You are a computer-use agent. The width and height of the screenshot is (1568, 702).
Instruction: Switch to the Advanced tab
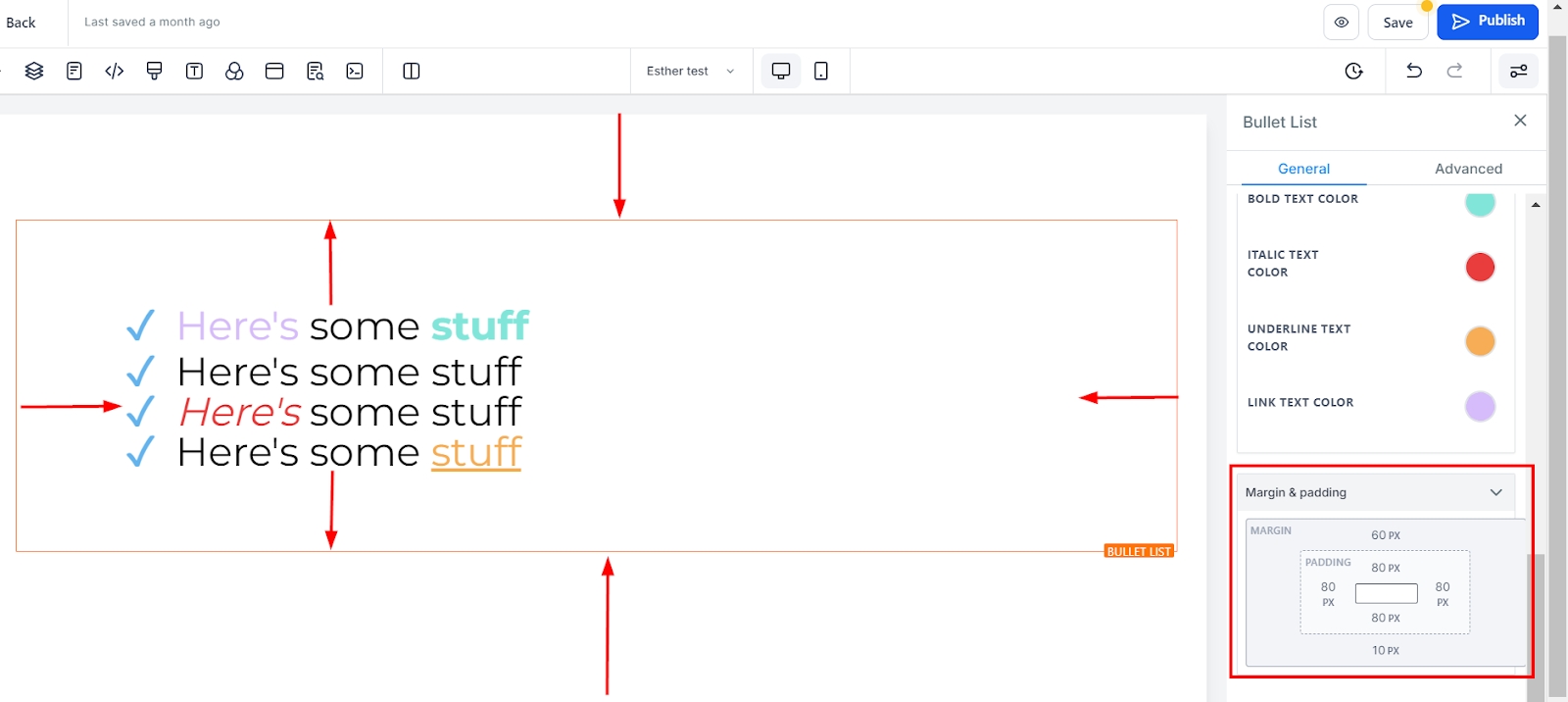click(1468, 169)
